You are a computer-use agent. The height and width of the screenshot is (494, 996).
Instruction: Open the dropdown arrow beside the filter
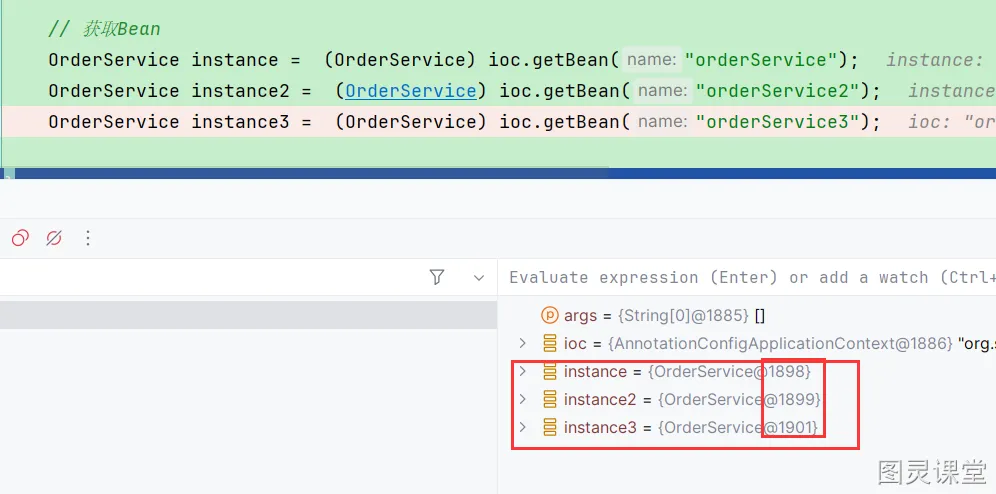click(478, 277)
